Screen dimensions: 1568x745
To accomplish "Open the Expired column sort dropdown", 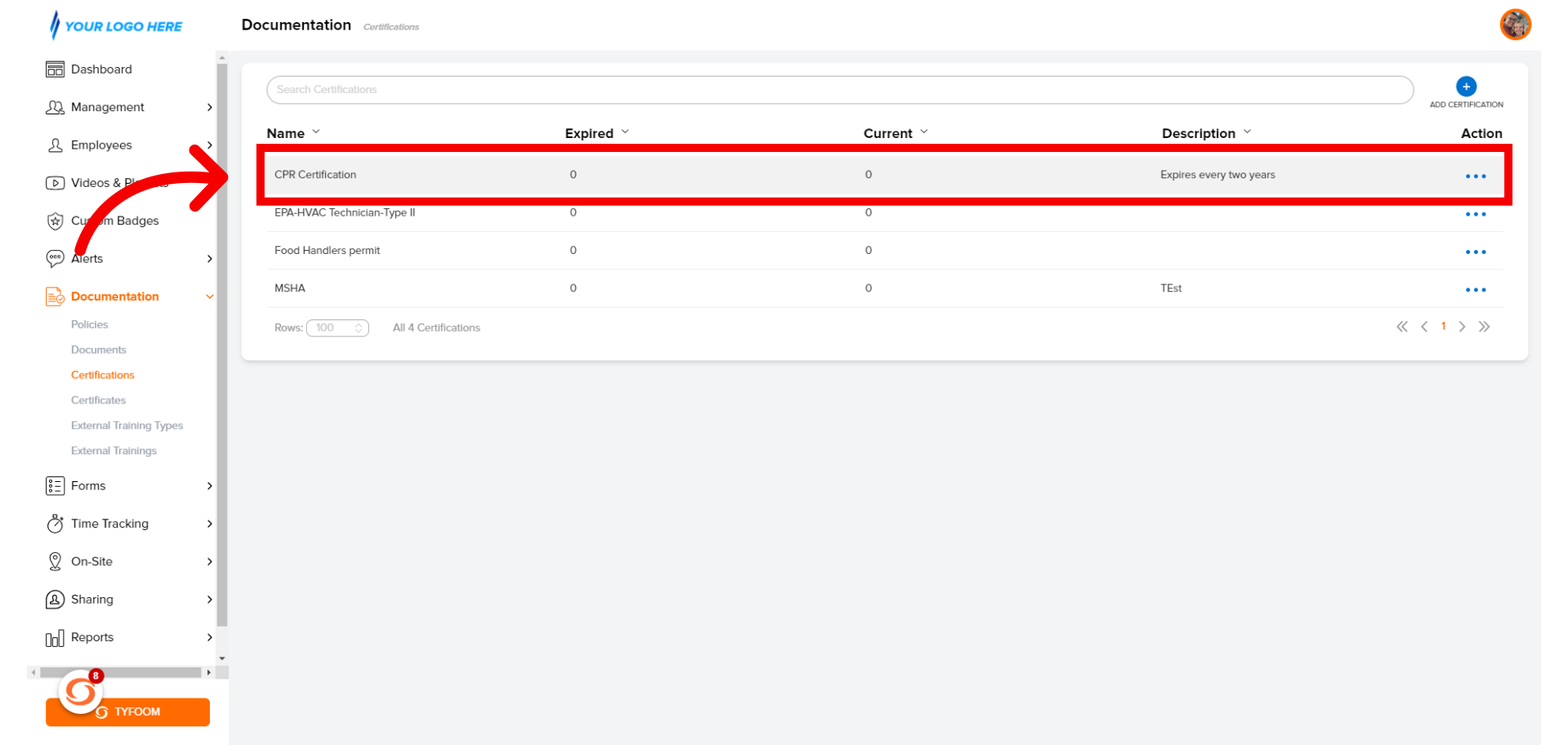I will [x=626, y=132].
